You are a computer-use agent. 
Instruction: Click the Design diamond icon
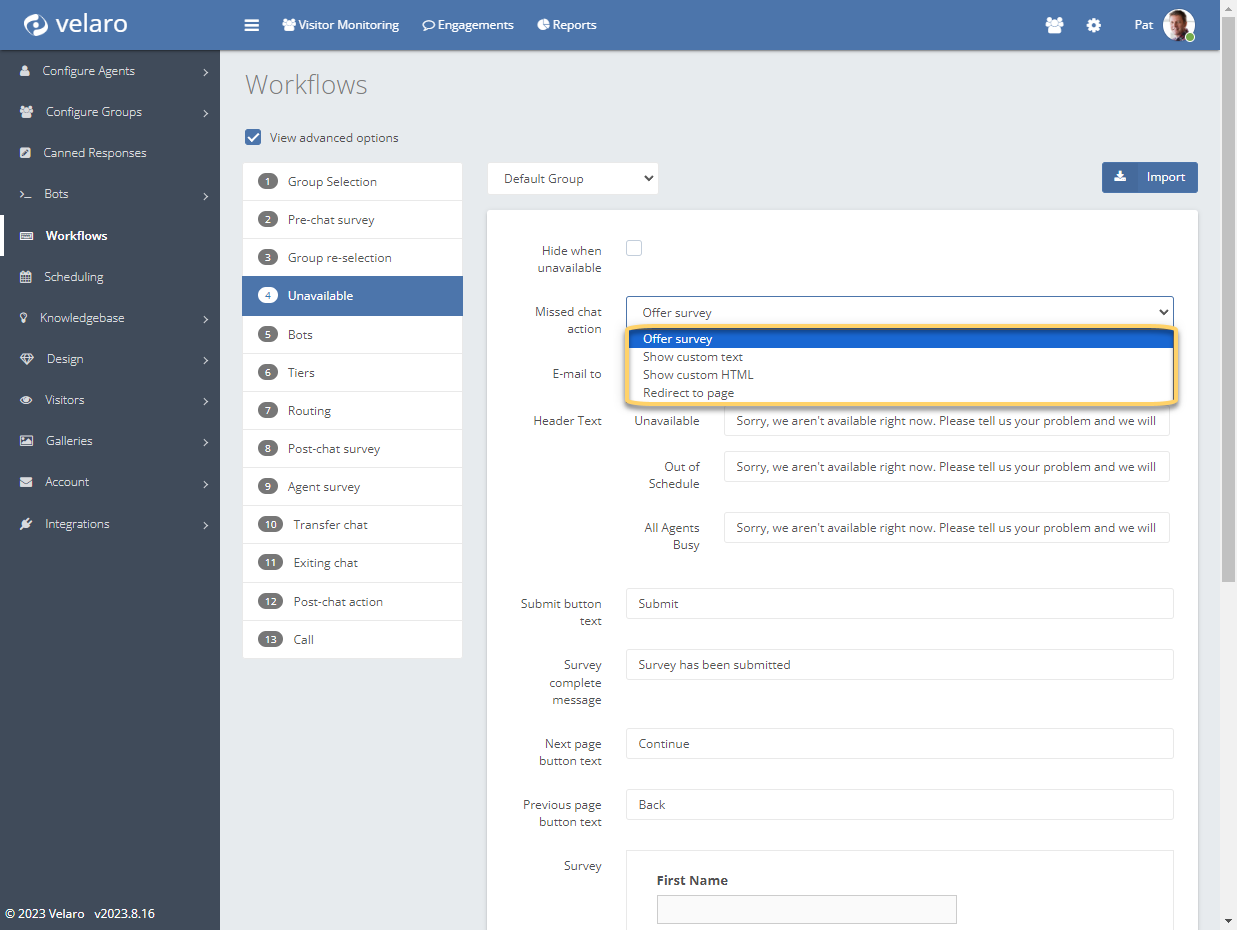[x=26, y=359]
